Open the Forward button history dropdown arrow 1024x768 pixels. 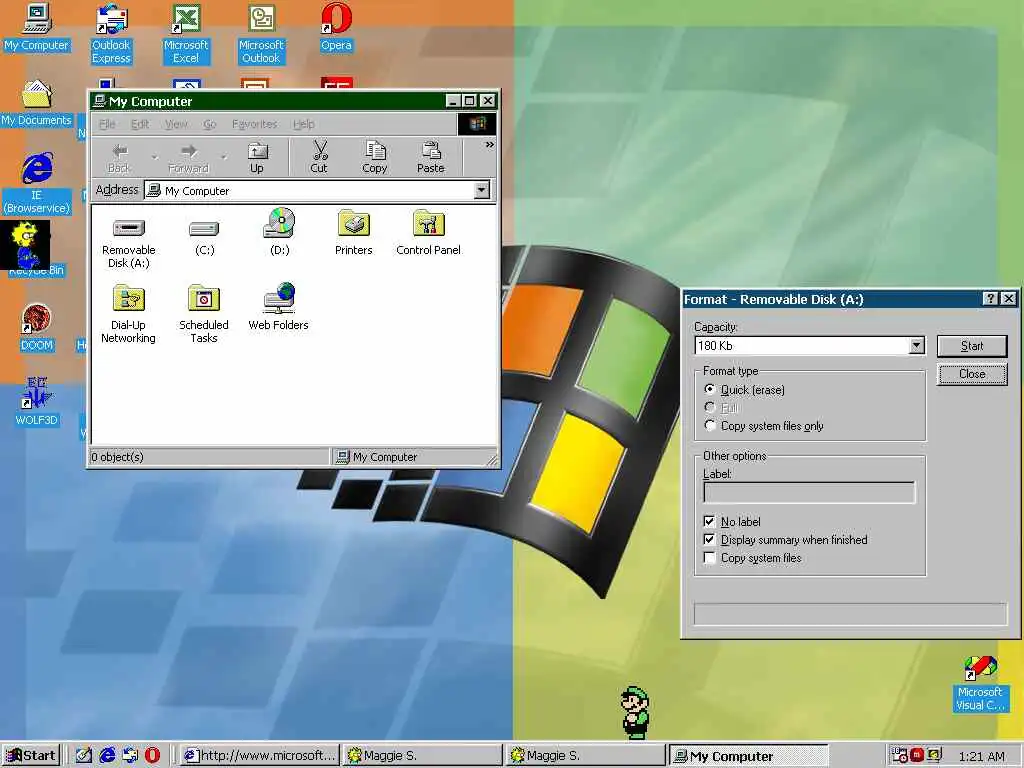pos(224,157)
